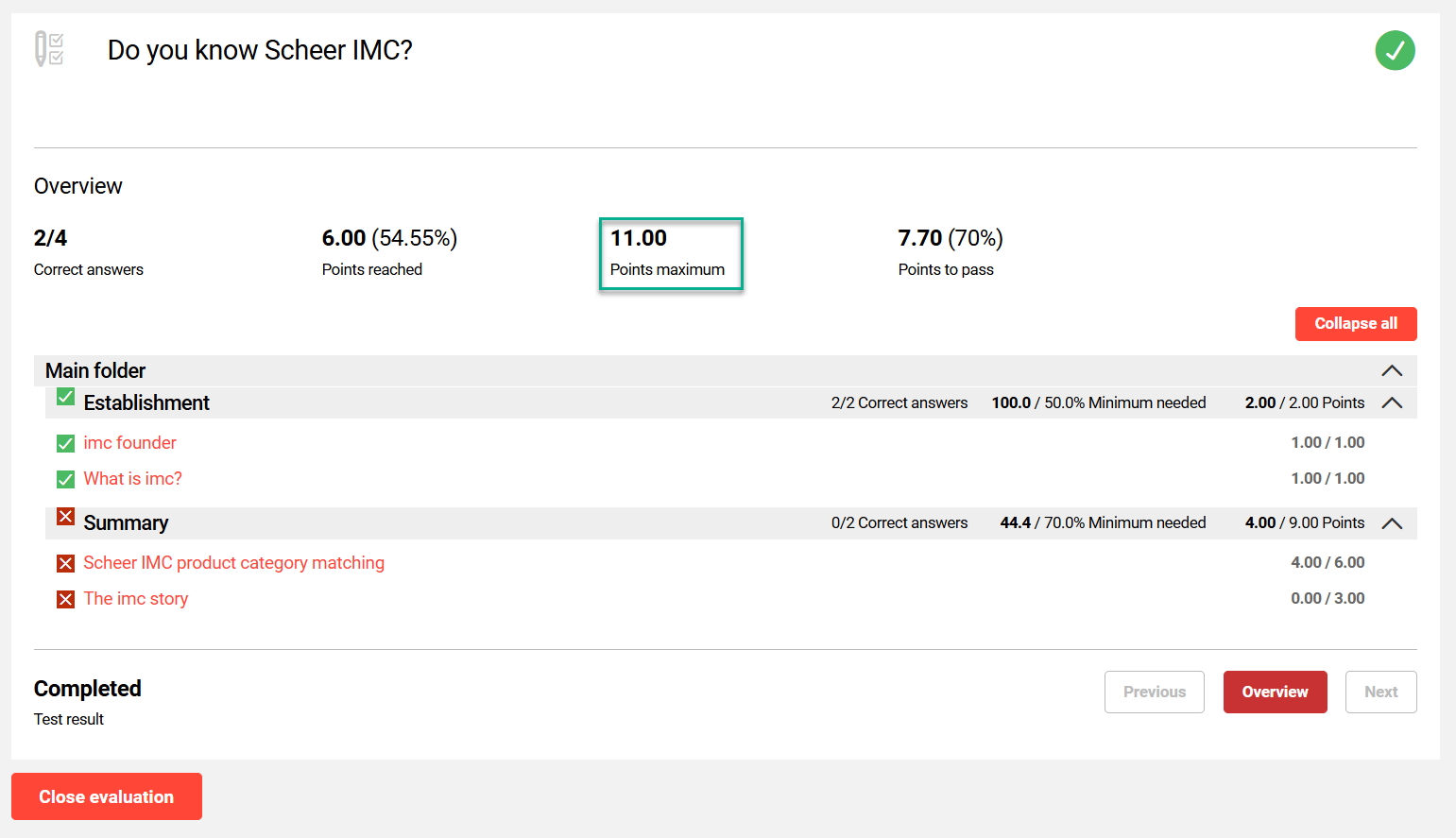Screen dimensions: 1456x838
Task: Click the test pencil checklist icon
Action: [x=49, y=49]
